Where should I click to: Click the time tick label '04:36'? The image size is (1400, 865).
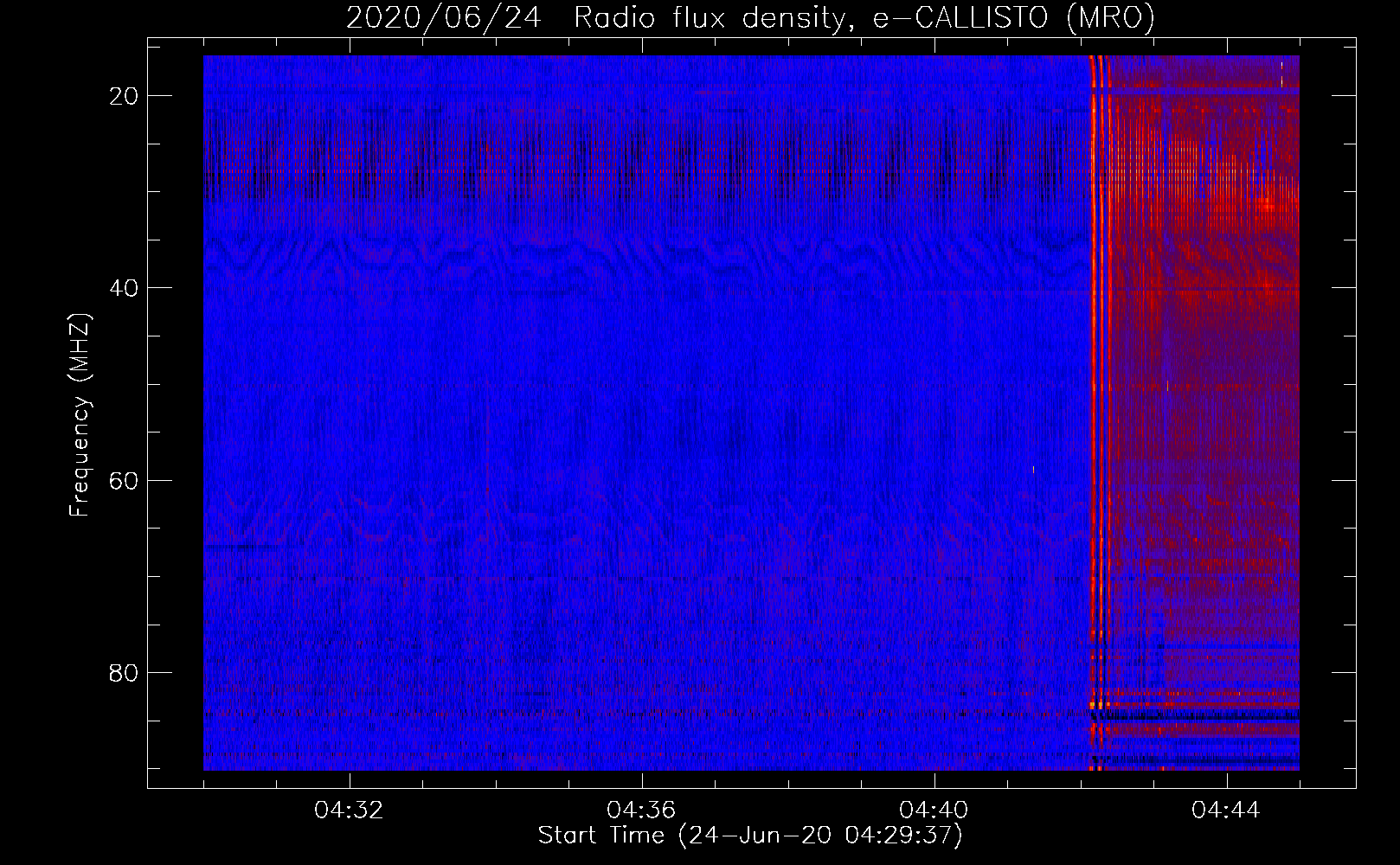[641, 811]
